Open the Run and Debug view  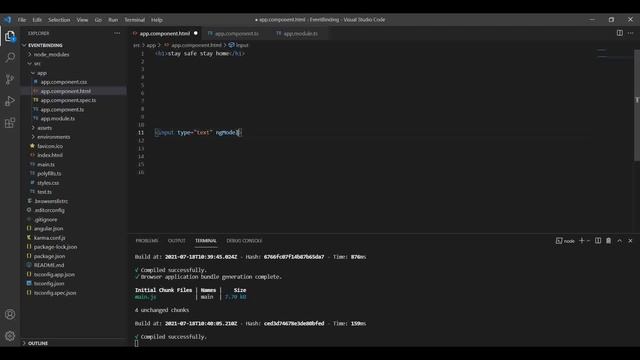click(10, 101)
